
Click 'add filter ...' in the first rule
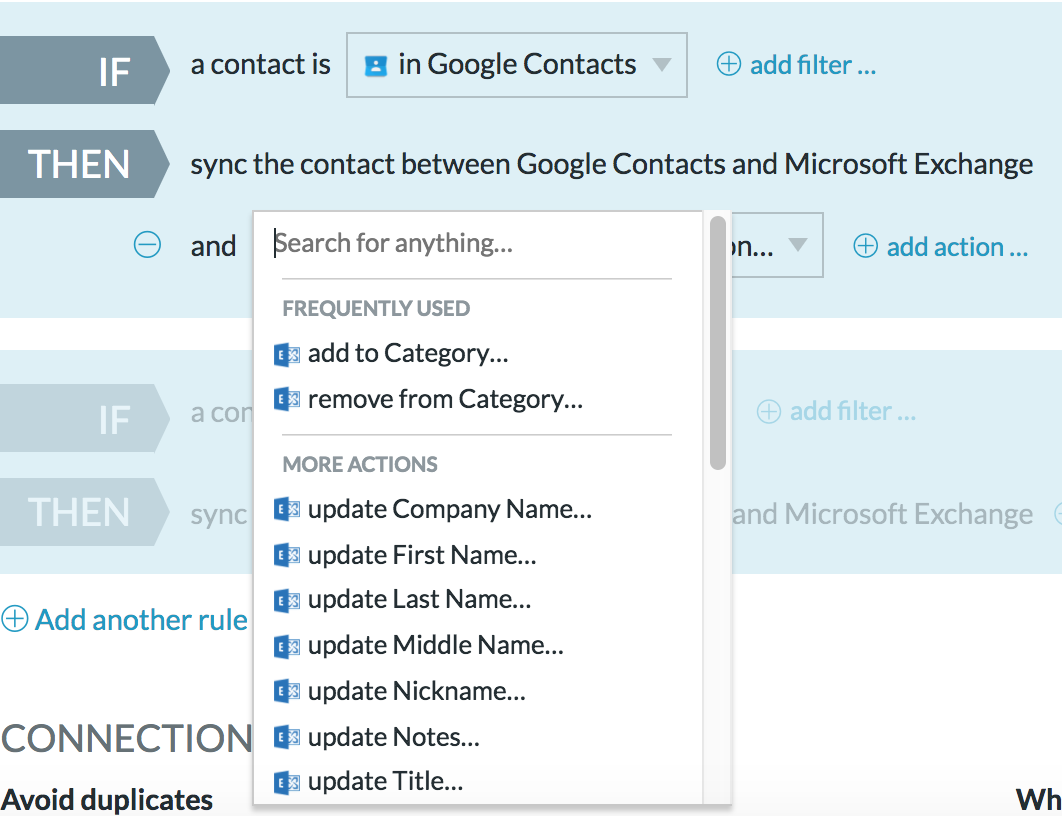click(x=813, y=65)
